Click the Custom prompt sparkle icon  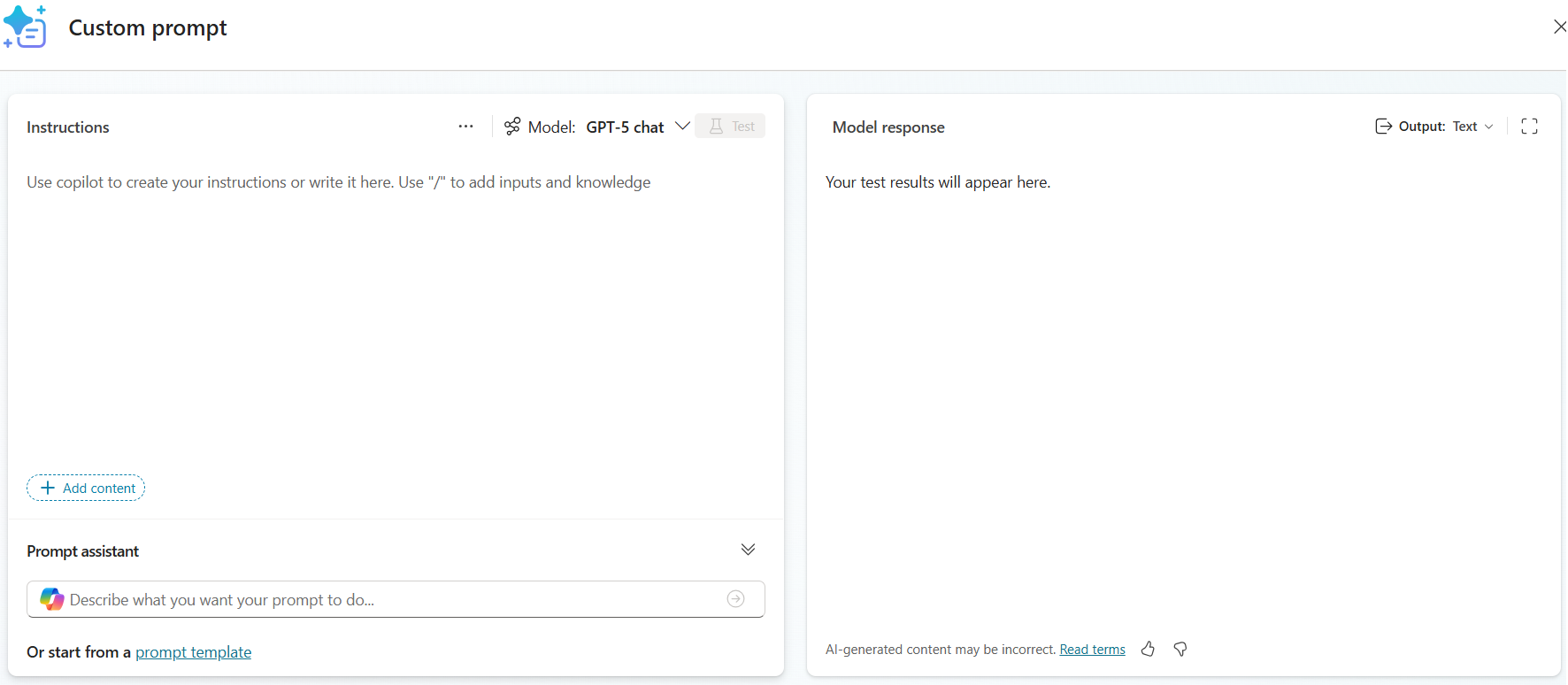[x=25, y=27]
